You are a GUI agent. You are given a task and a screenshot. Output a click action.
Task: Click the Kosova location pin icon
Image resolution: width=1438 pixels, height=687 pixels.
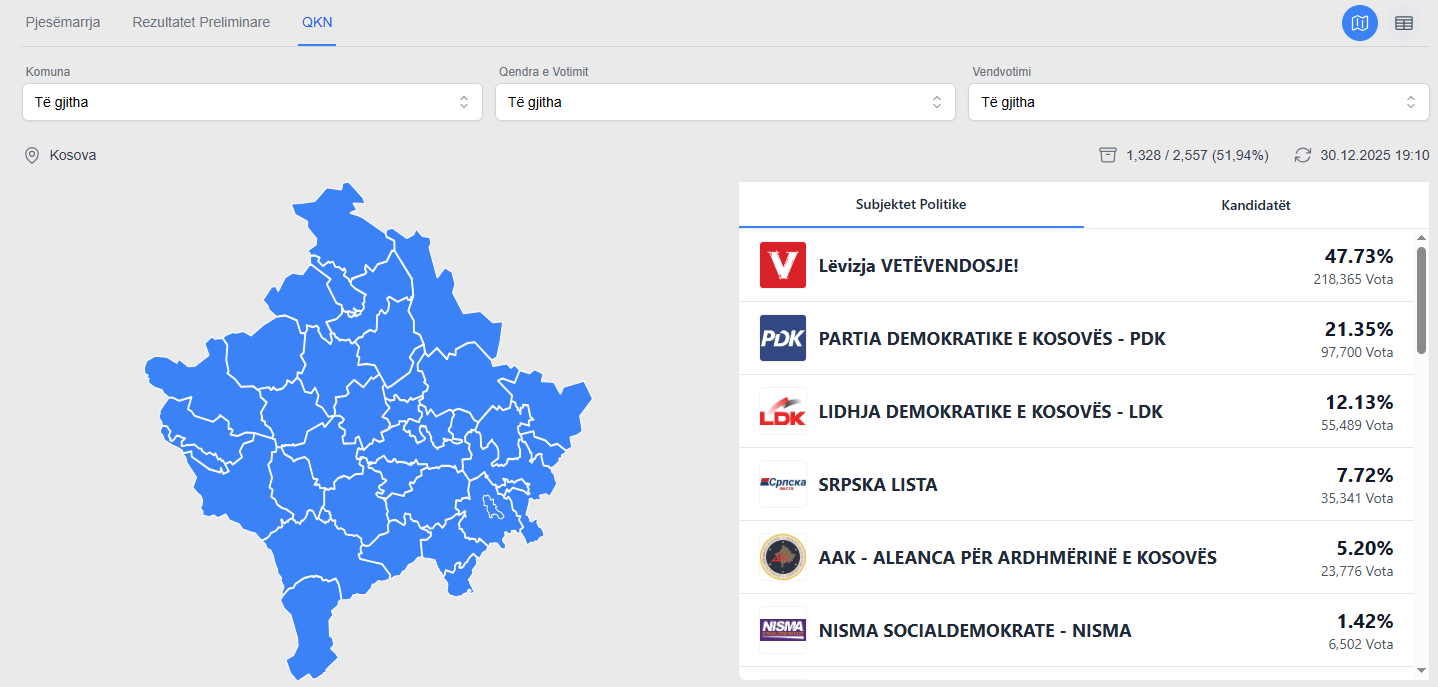point(32,155)
